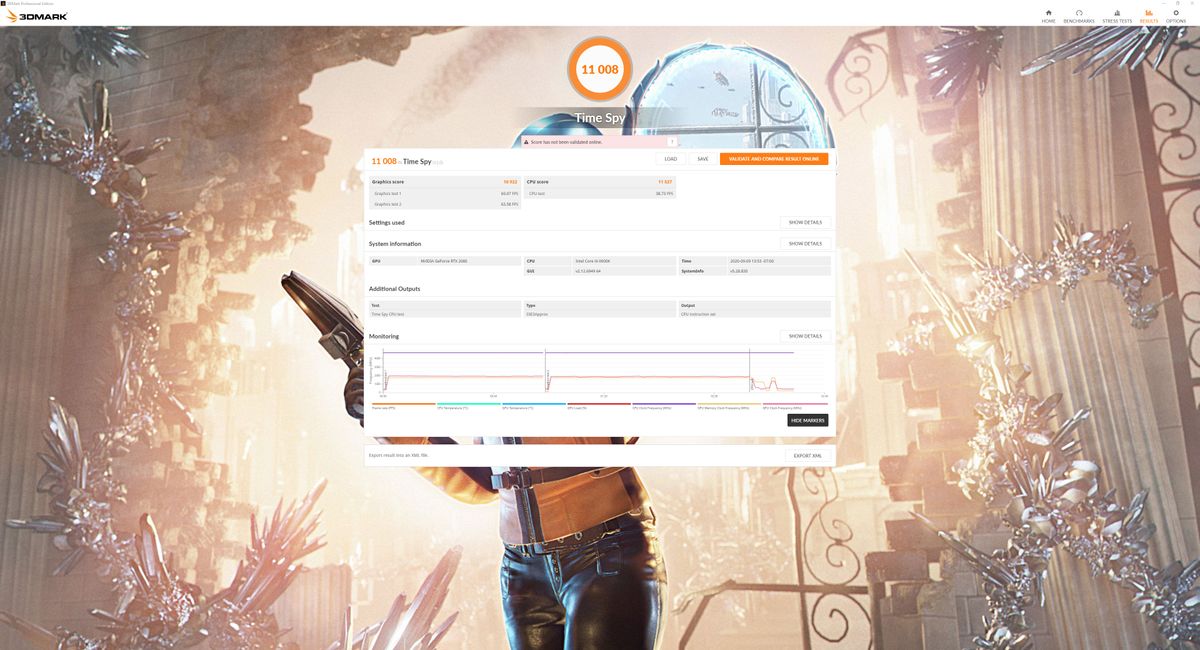Viewport: 1200px width, 650px height.
Task: Click the warning triangle icon
Action: pos(526,142)
